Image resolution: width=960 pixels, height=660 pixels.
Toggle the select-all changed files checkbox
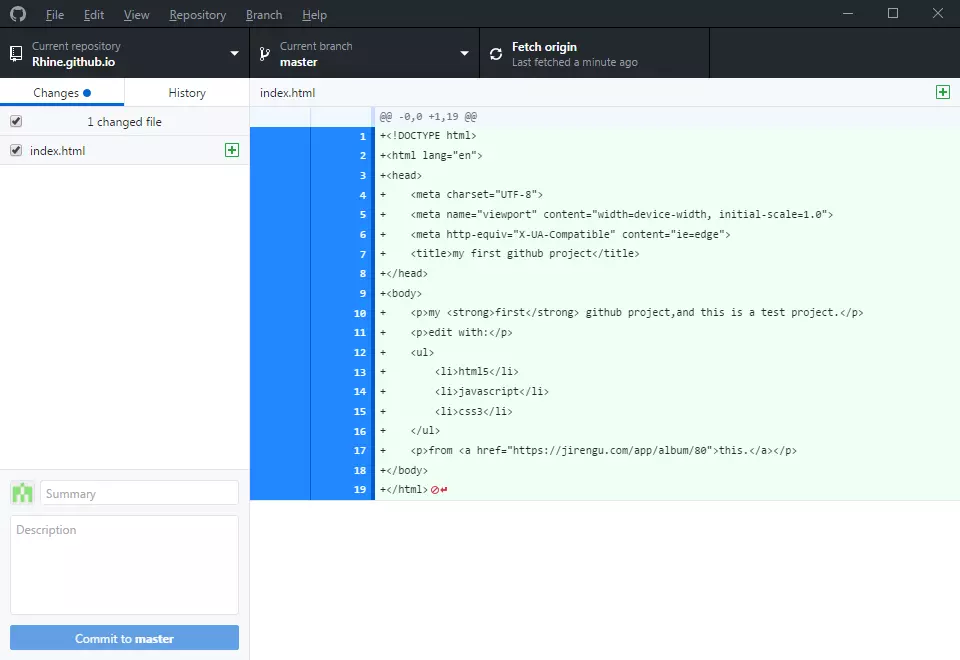[15, 121]
